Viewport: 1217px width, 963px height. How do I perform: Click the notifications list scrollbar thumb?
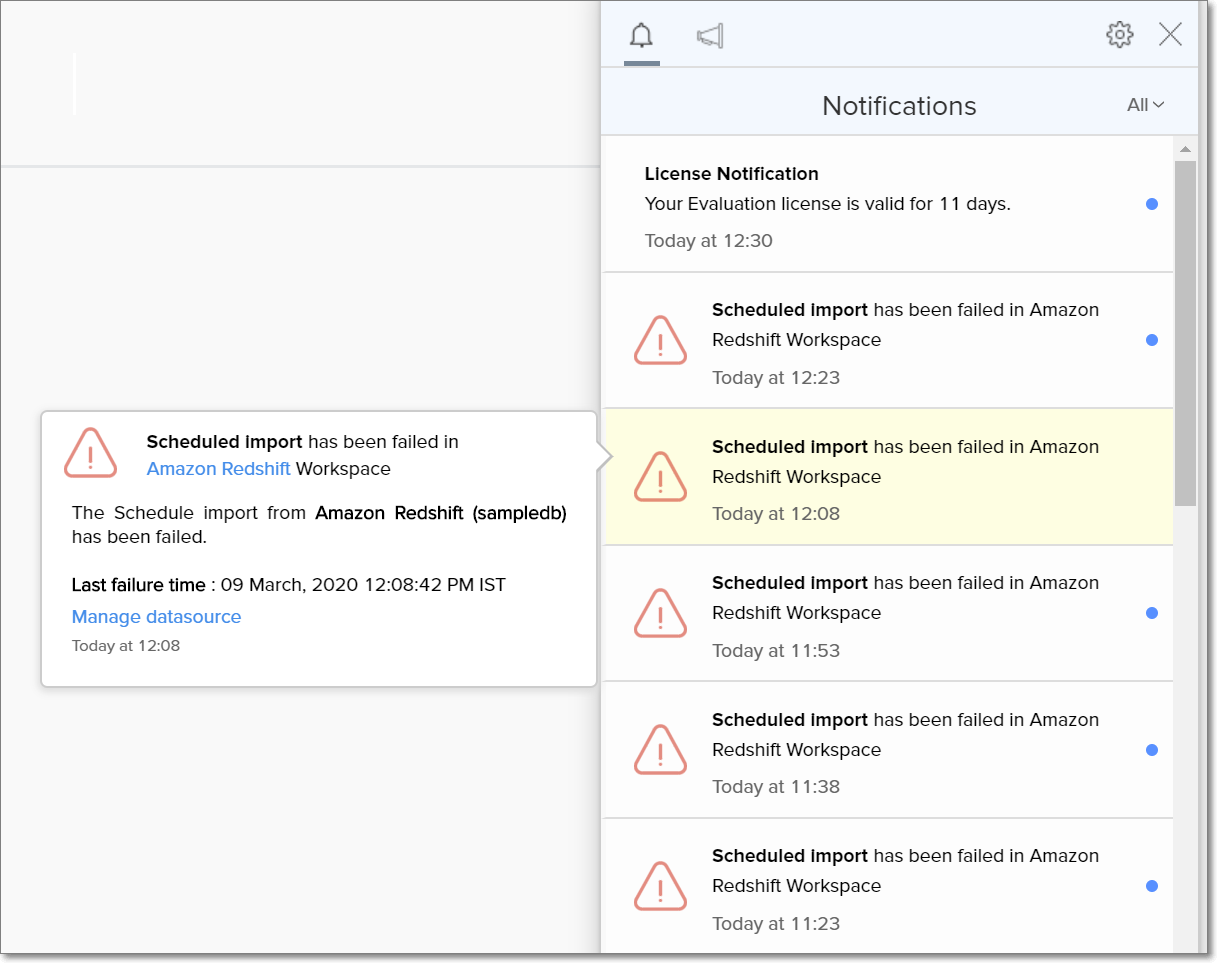coord(1185,330)
